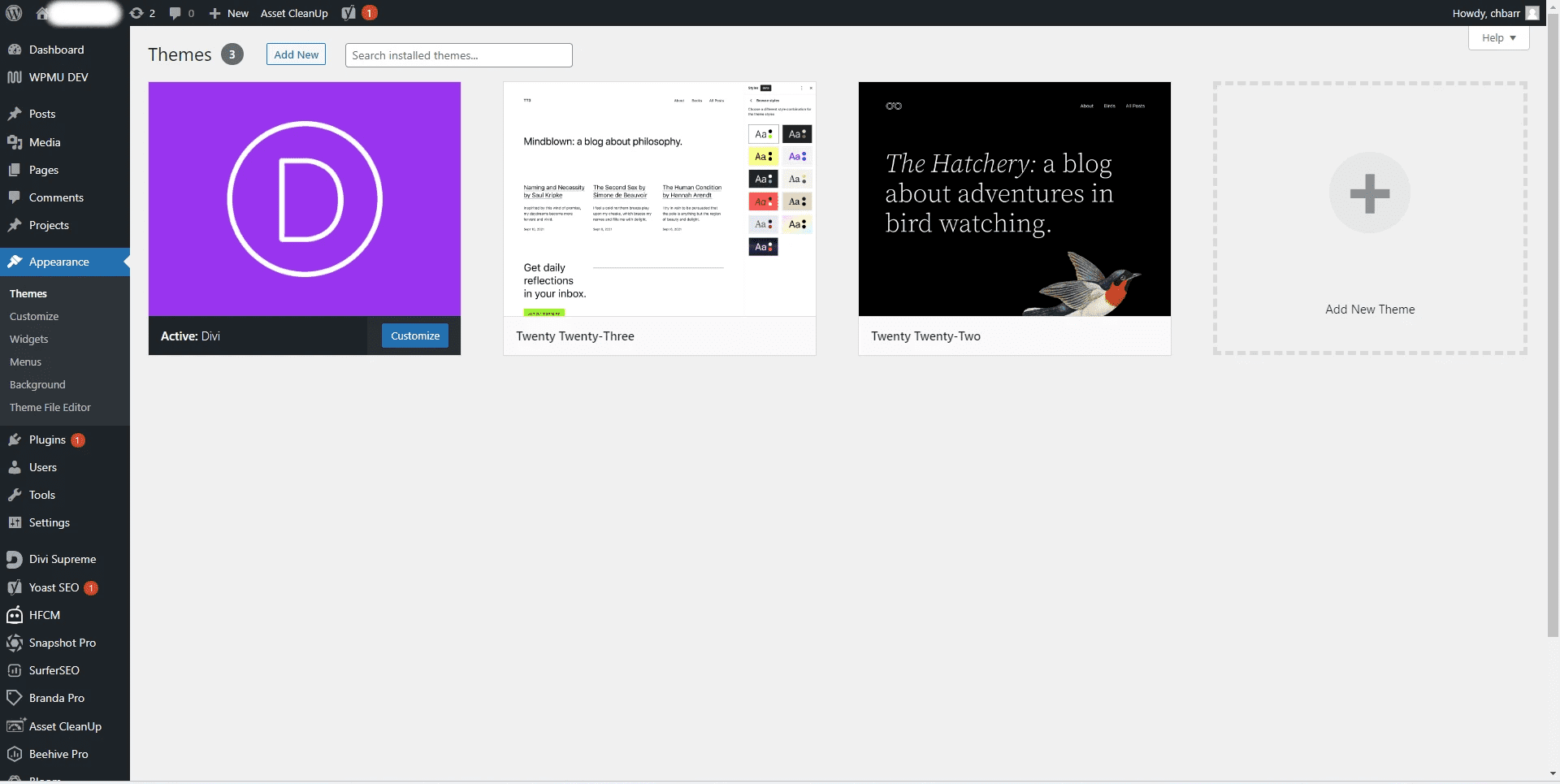Click the Comments sidebar icon
Viewport: 1560px width, 784px height.
(x=14, y=197)
